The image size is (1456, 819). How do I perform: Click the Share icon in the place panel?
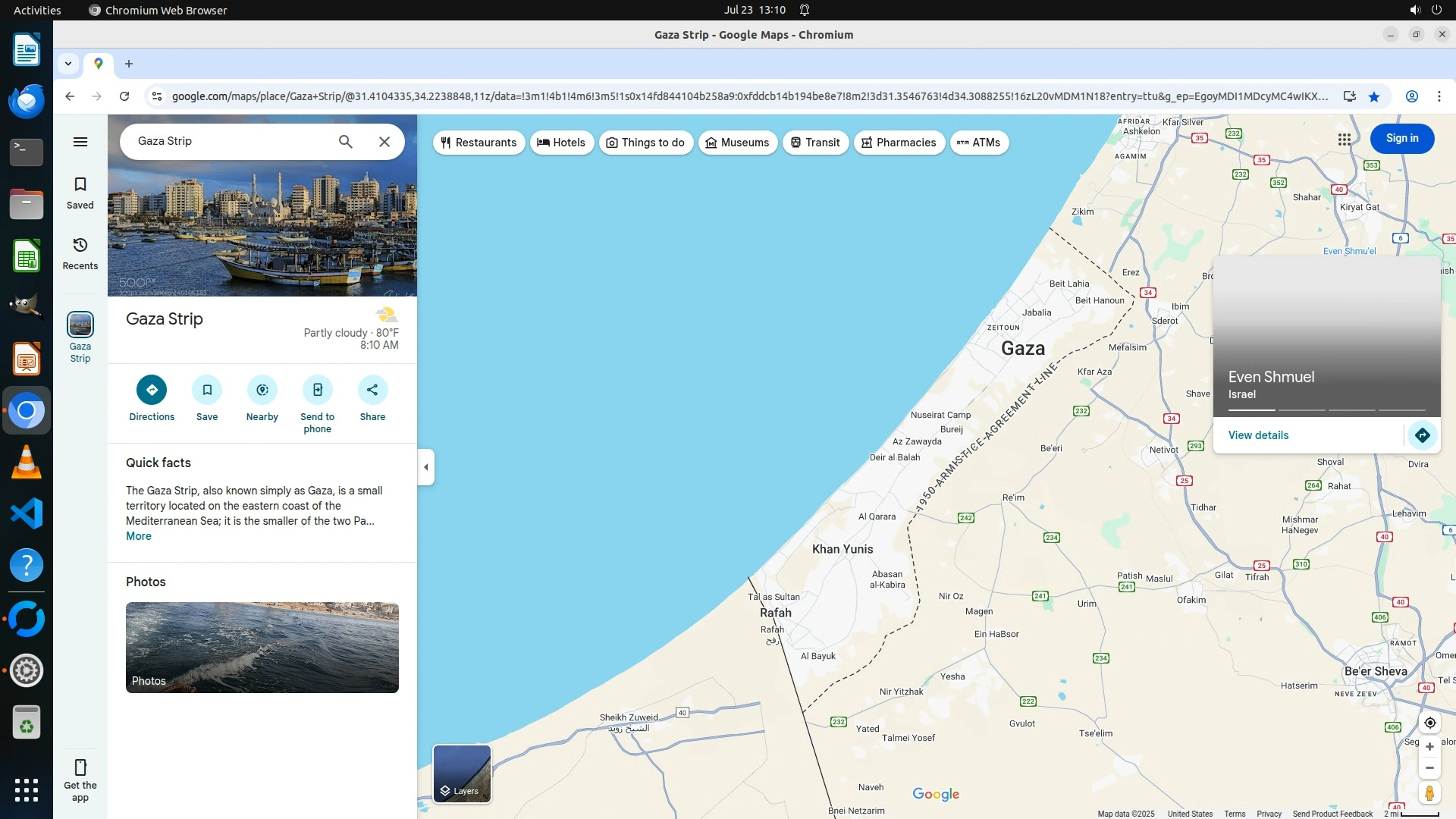pos(372,390)
